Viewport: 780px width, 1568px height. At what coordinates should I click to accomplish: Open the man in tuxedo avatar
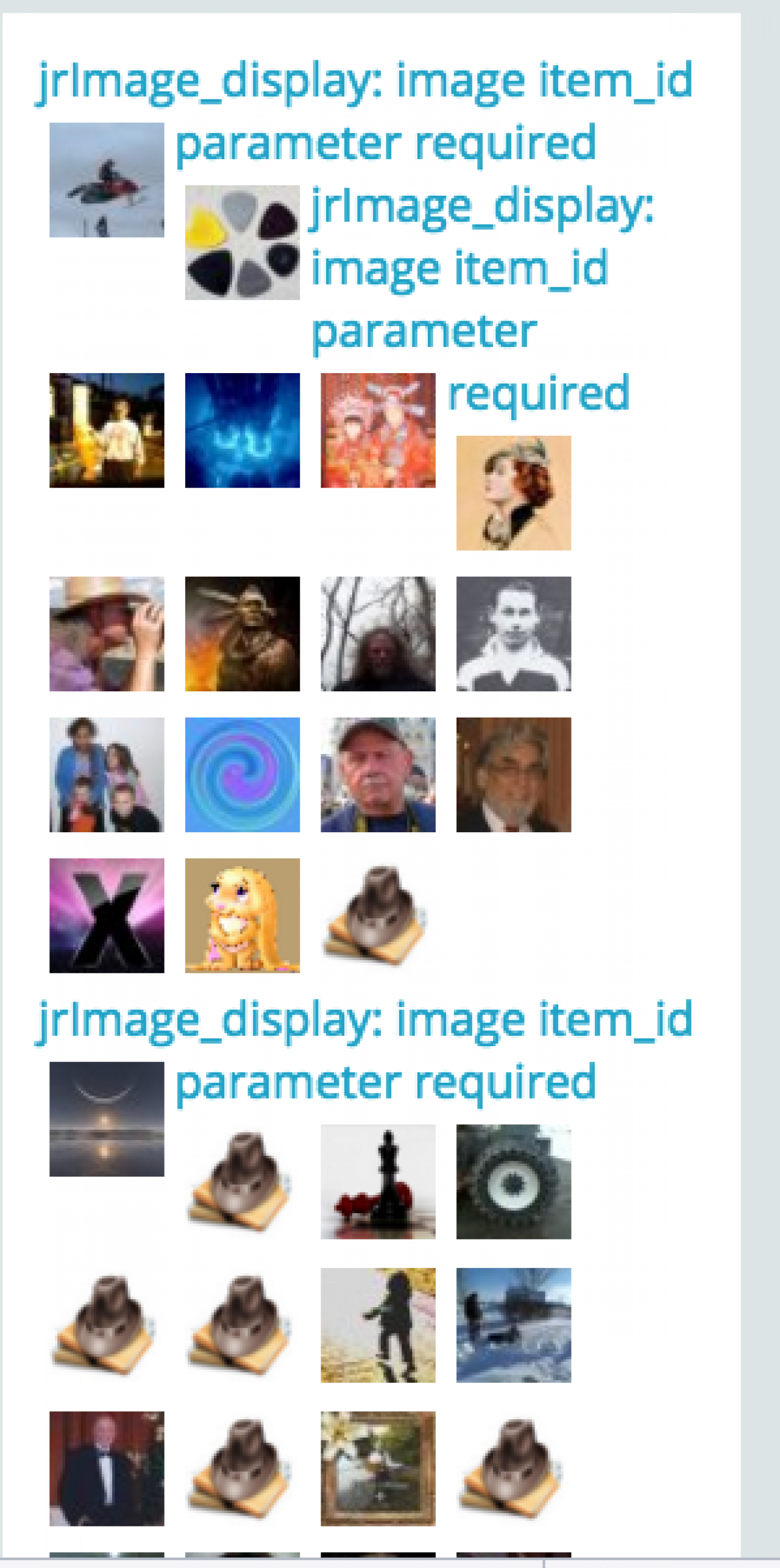107,1469
